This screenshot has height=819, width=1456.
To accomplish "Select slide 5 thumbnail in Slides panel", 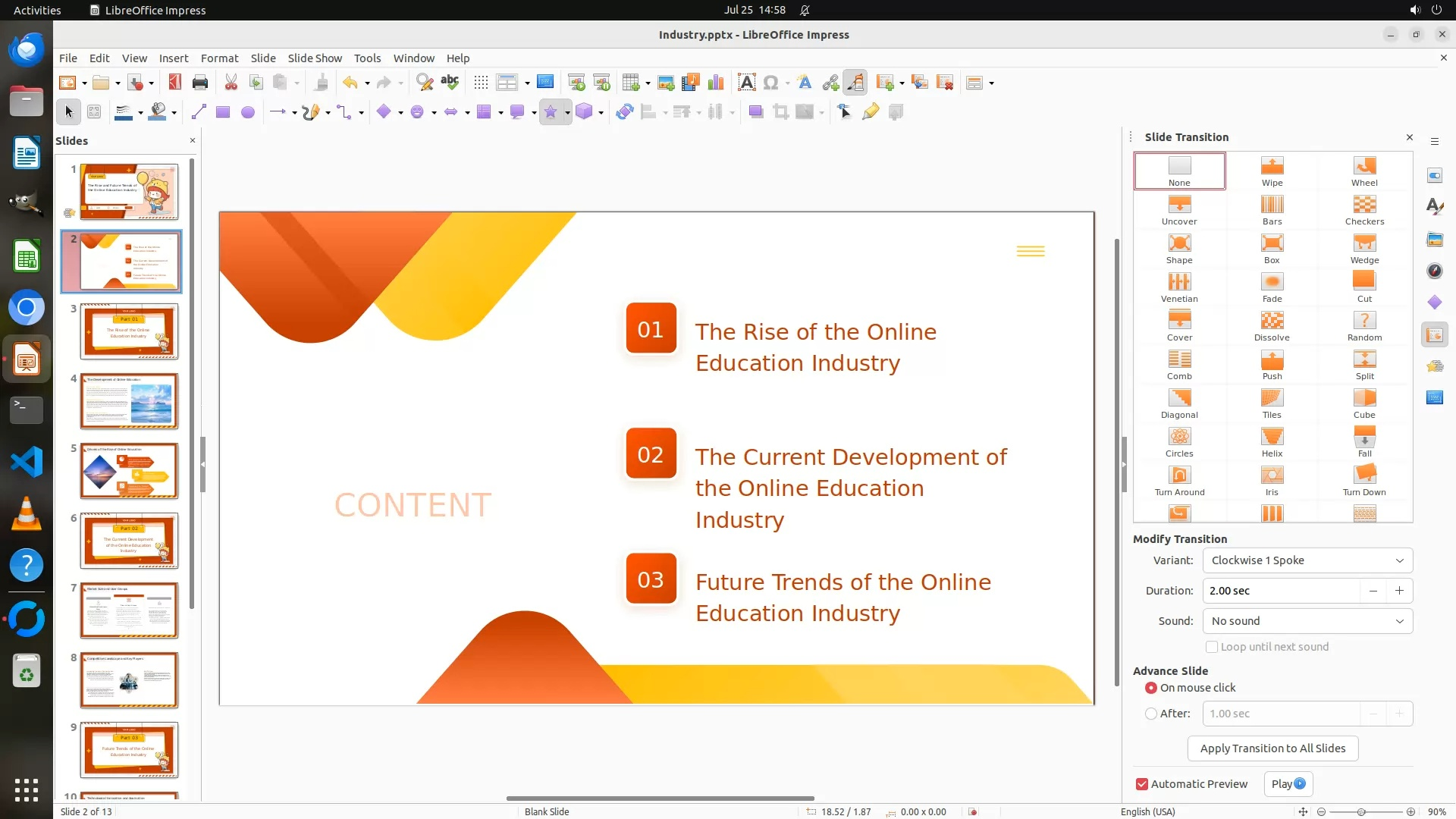I will (129, 471).
